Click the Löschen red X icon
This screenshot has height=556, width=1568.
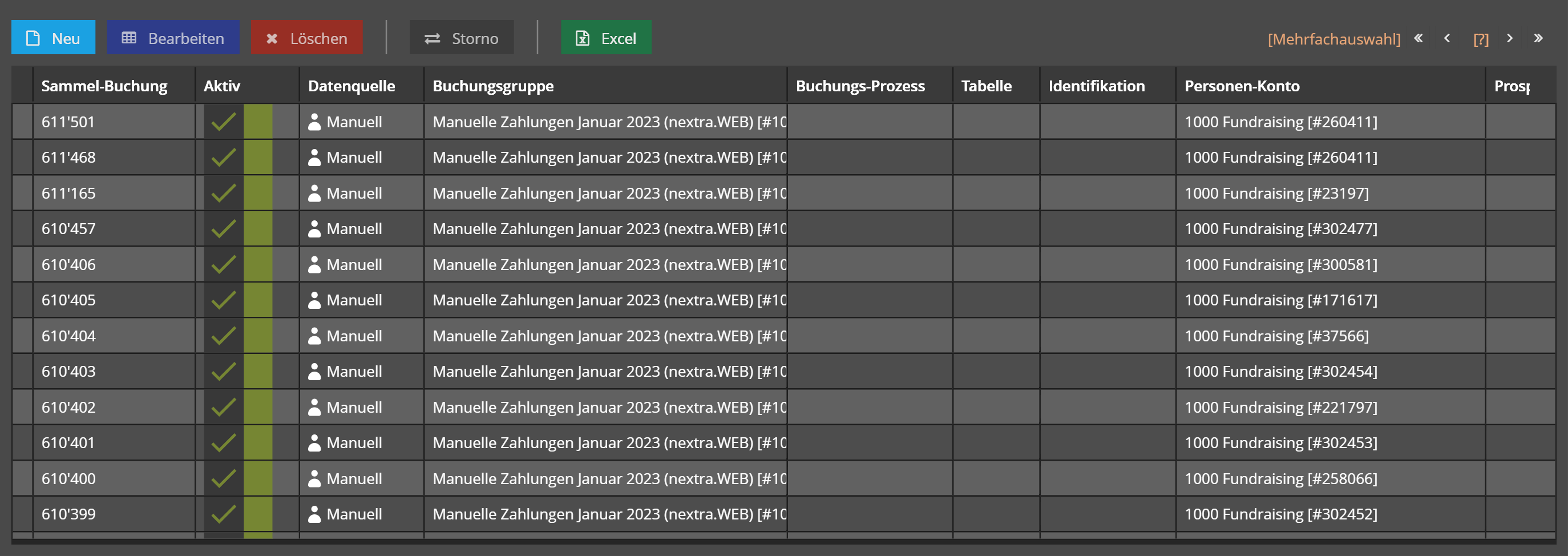(272, 38)
